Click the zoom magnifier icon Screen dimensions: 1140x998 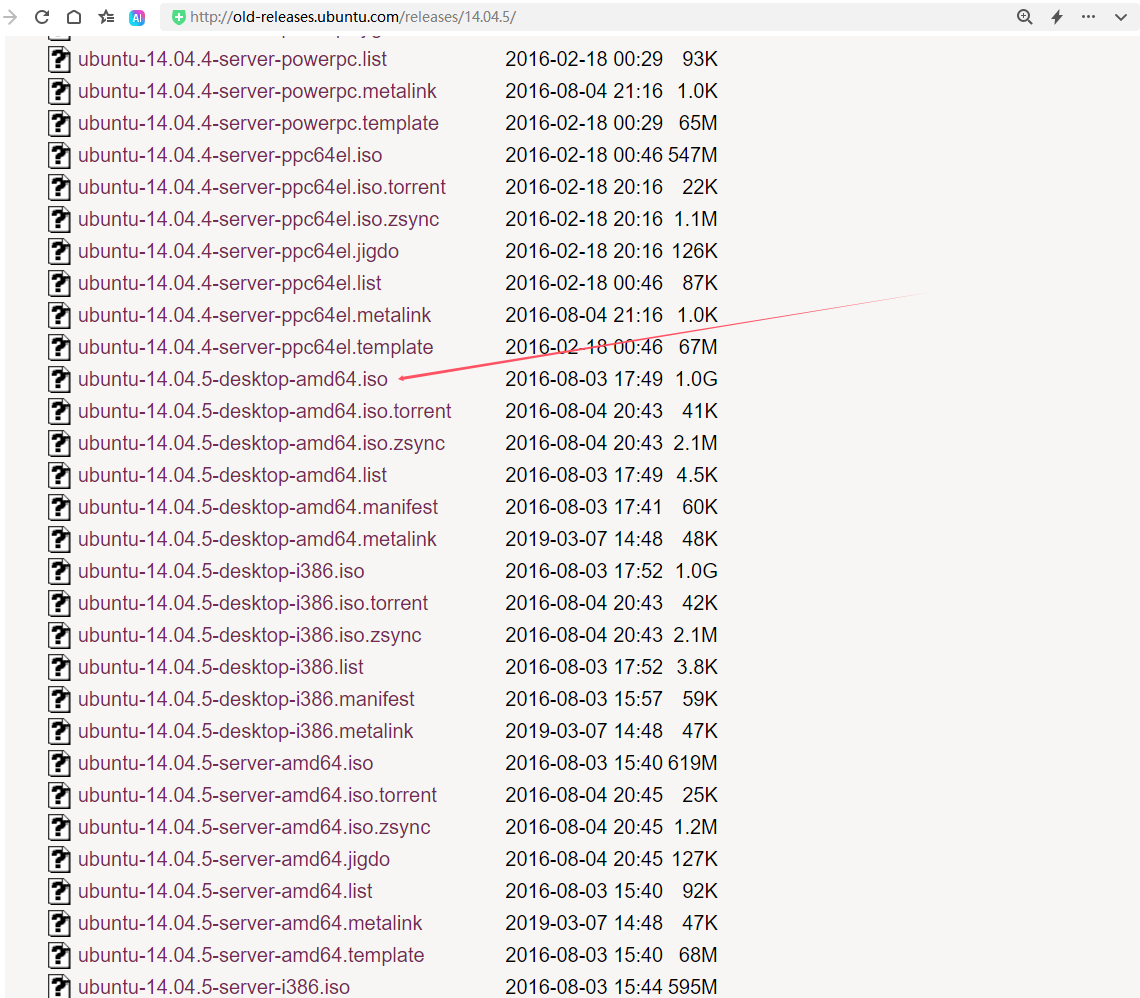[1024, 17]
